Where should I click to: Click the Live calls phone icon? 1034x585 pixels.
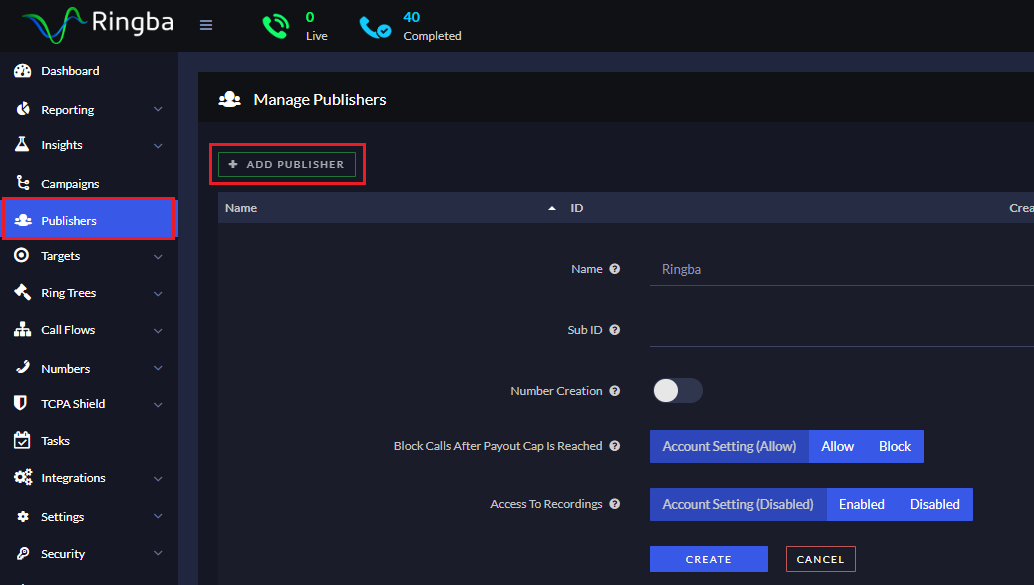tap(276, 24)
